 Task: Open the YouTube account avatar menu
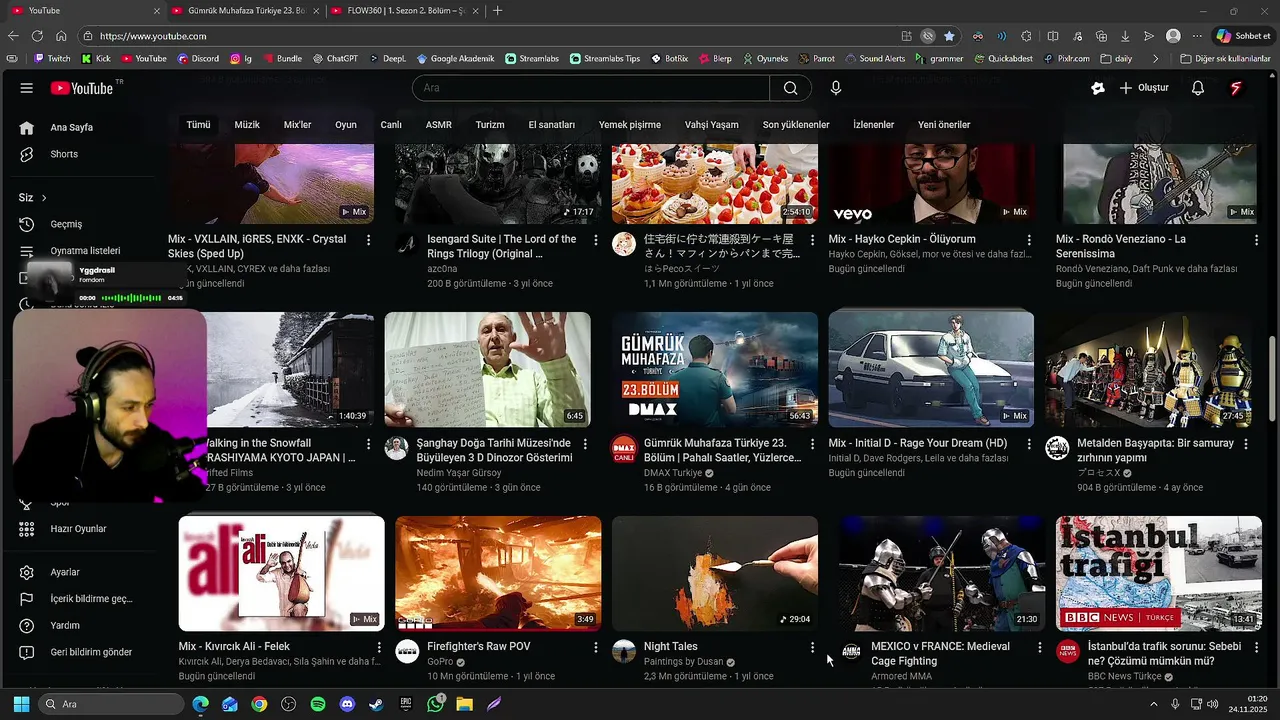[x=1236, y=88]
